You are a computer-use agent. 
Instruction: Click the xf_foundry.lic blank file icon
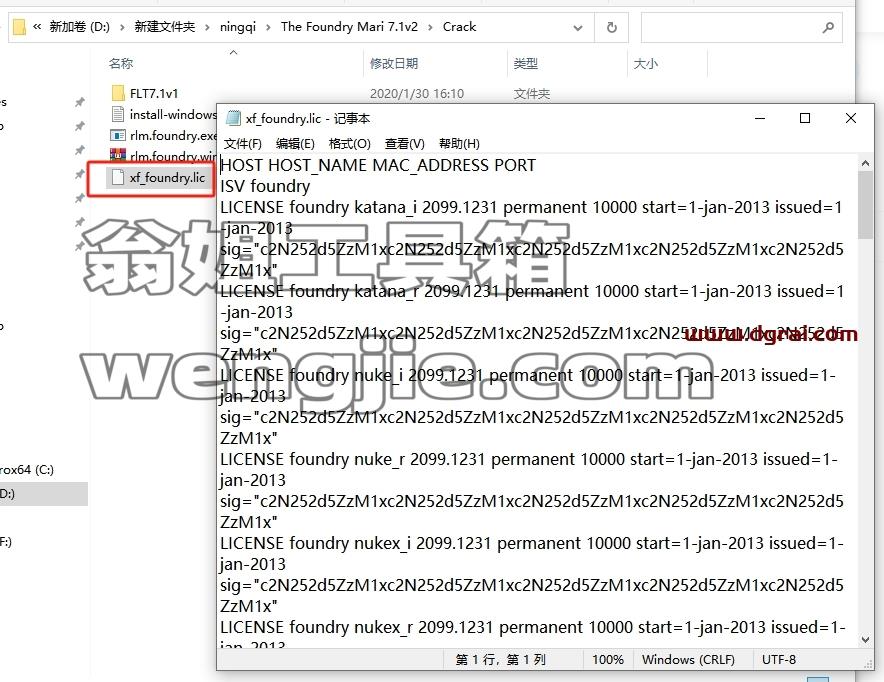[x=118, y=178]
